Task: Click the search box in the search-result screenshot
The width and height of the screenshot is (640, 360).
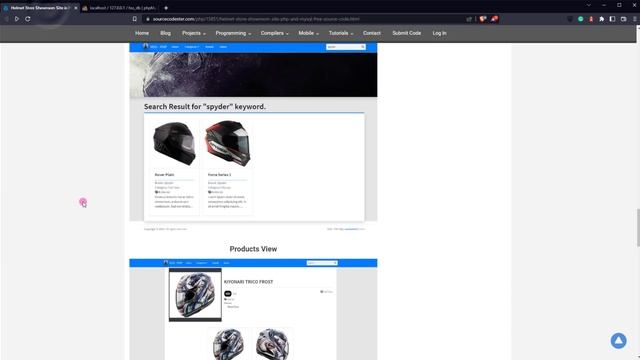Action: pos(345,47)
